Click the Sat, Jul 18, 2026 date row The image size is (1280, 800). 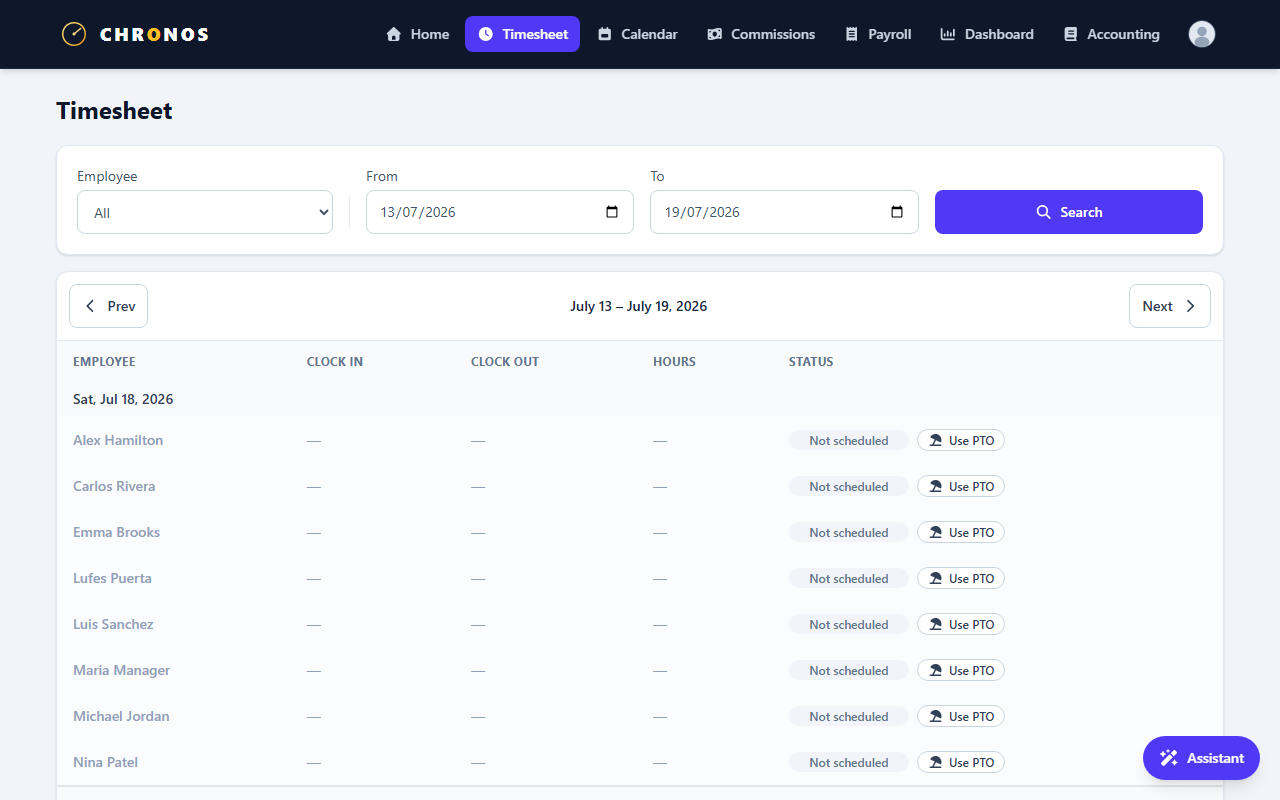[x=640, y=399]
